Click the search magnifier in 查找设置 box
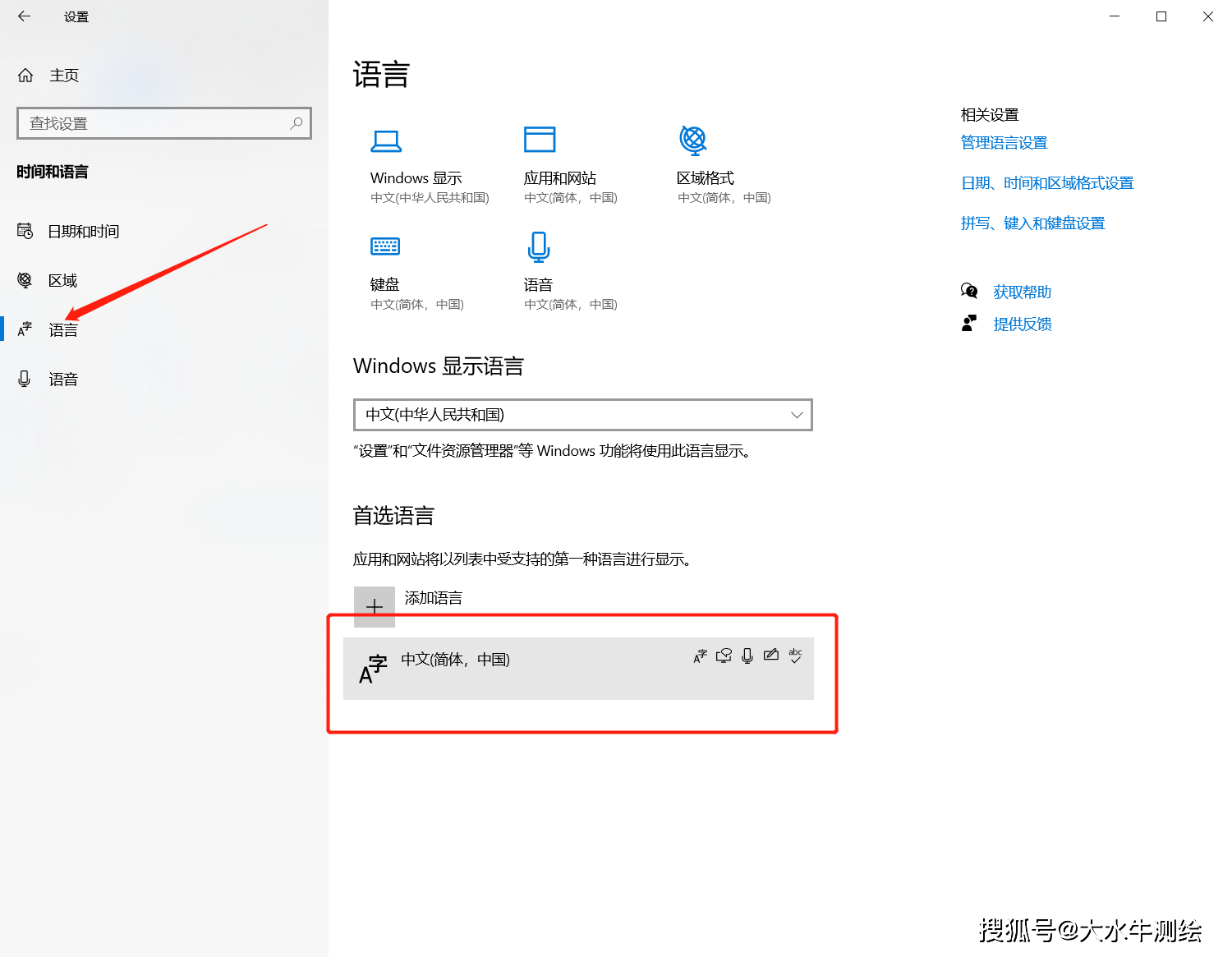Screen dimensions: 1232x957 297,123
